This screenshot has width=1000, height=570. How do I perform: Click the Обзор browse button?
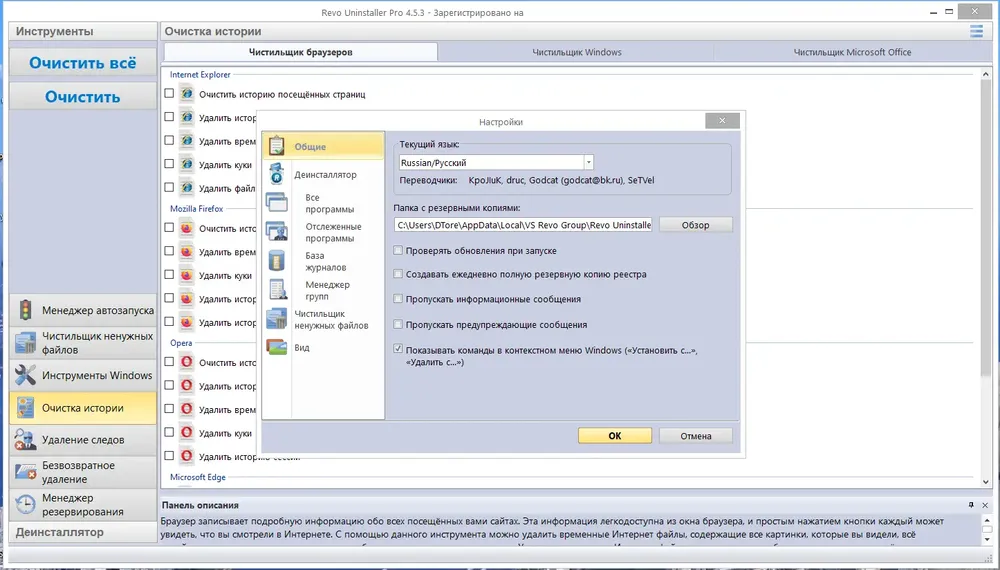click(695, 225)
